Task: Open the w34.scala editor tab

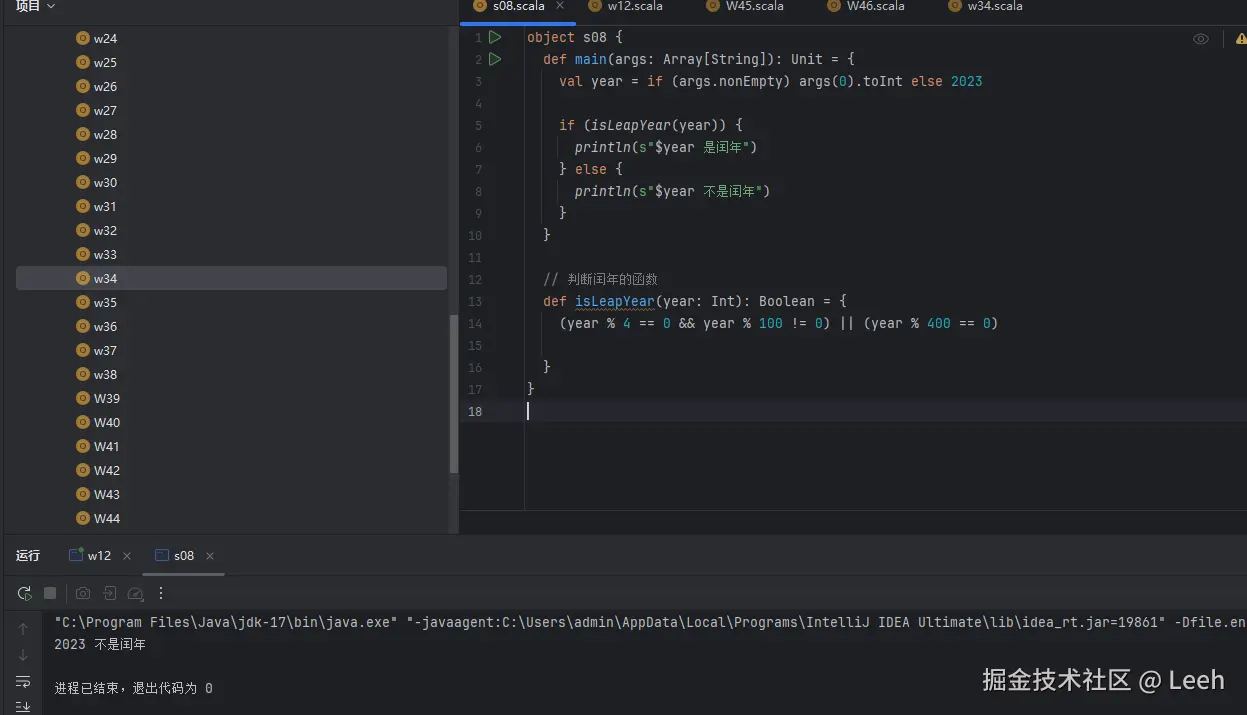Action: point(984,6)
